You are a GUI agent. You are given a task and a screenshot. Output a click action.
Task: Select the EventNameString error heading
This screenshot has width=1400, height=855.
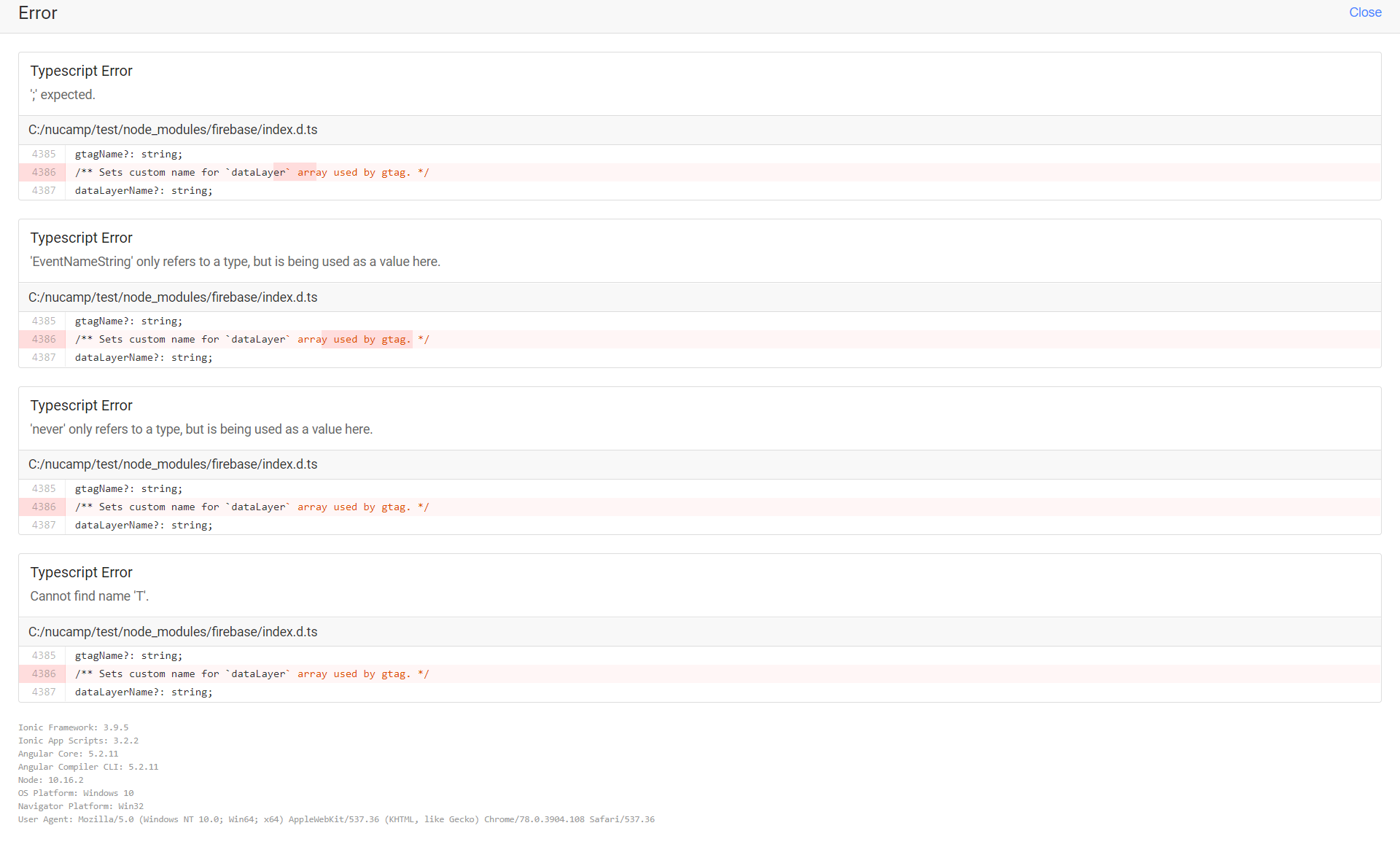[x=235, y=261]
